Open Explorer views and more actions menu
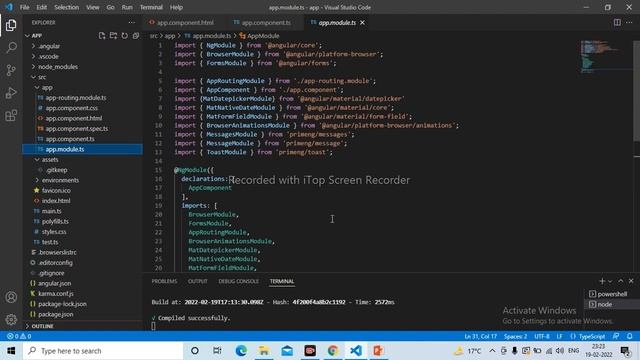 coord(131,22)
